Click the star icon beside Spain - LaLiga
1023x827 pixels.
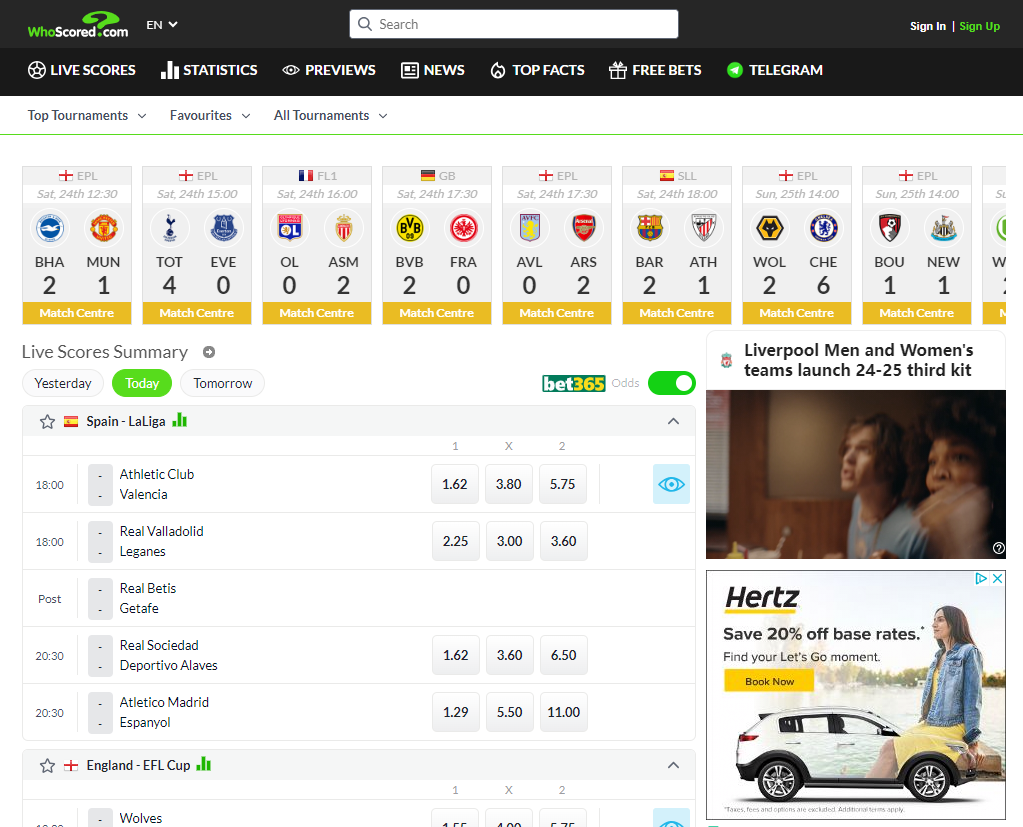point(47,422)
